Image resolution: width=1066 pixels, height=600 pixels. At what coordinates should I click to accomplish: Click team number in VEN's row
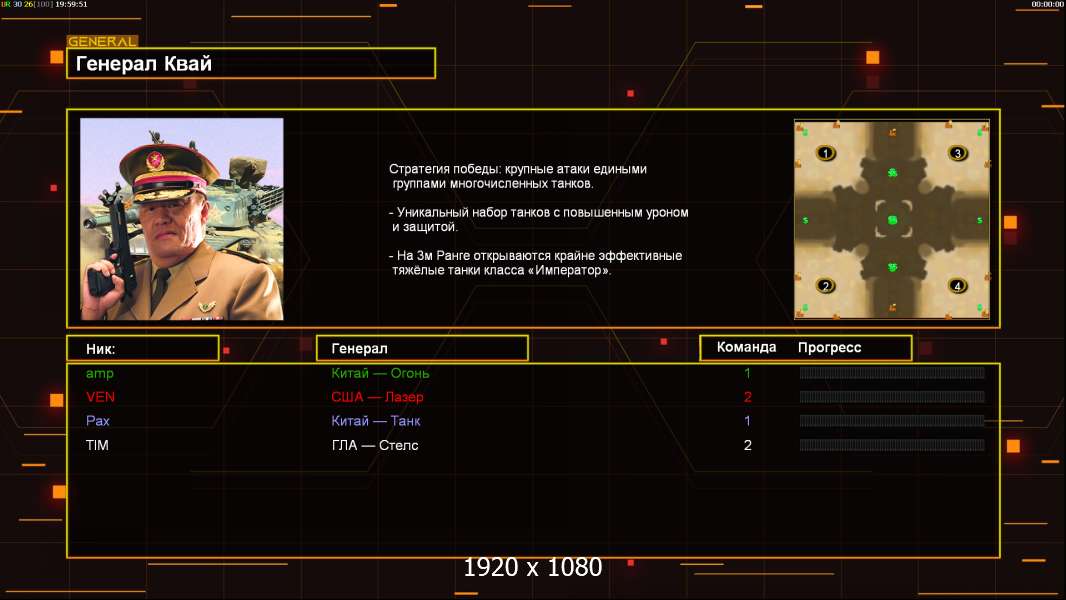[x=747, y=397]
